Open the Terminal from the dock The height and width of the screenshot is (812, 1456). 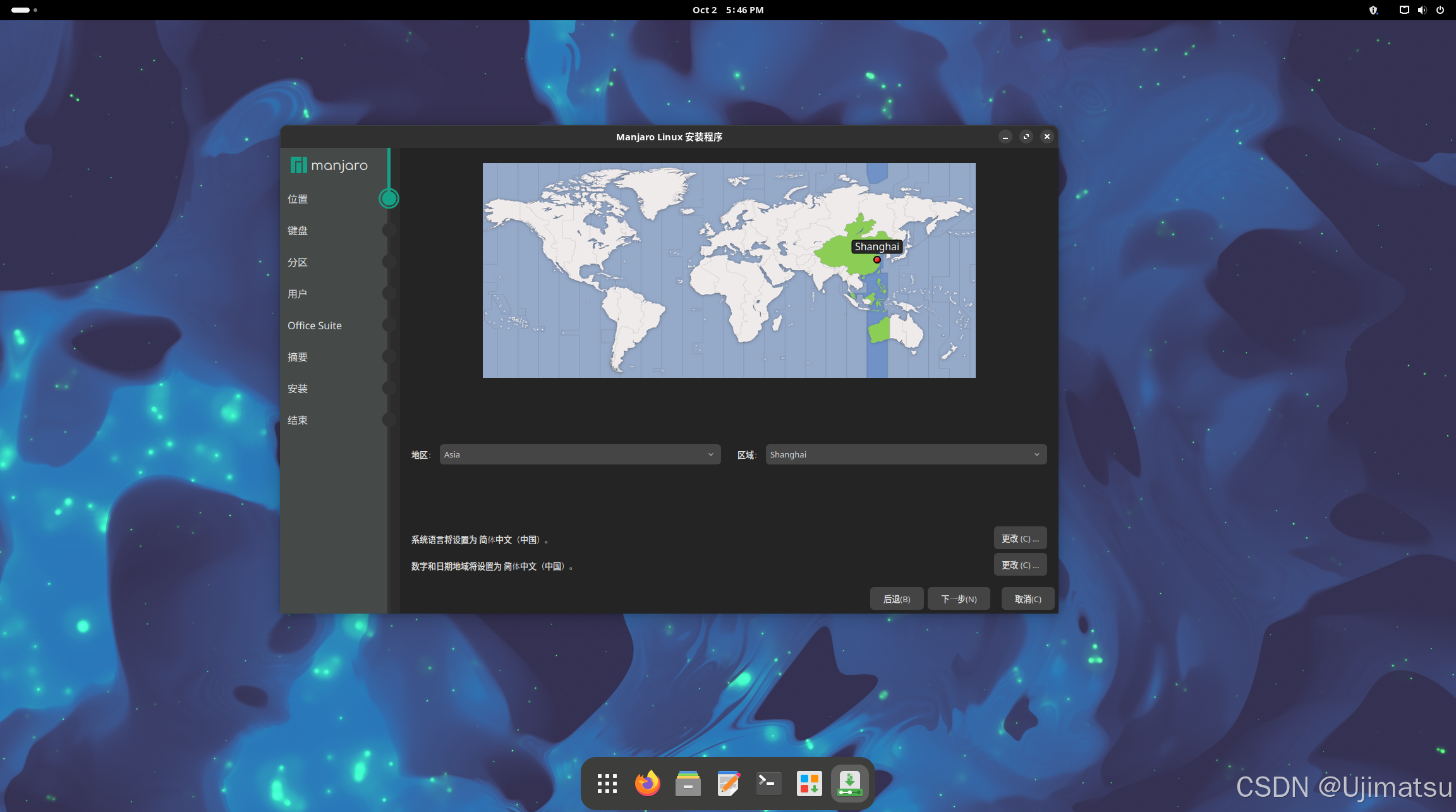coord(768,784)
